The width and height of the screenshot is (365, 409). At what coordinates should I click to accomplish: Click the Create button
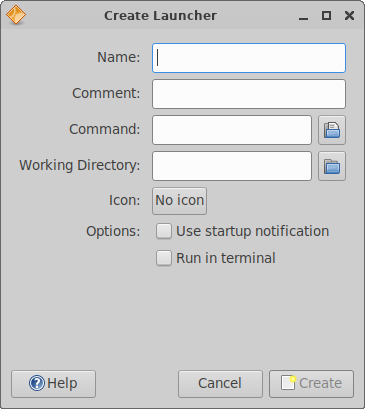pos(311,384)
